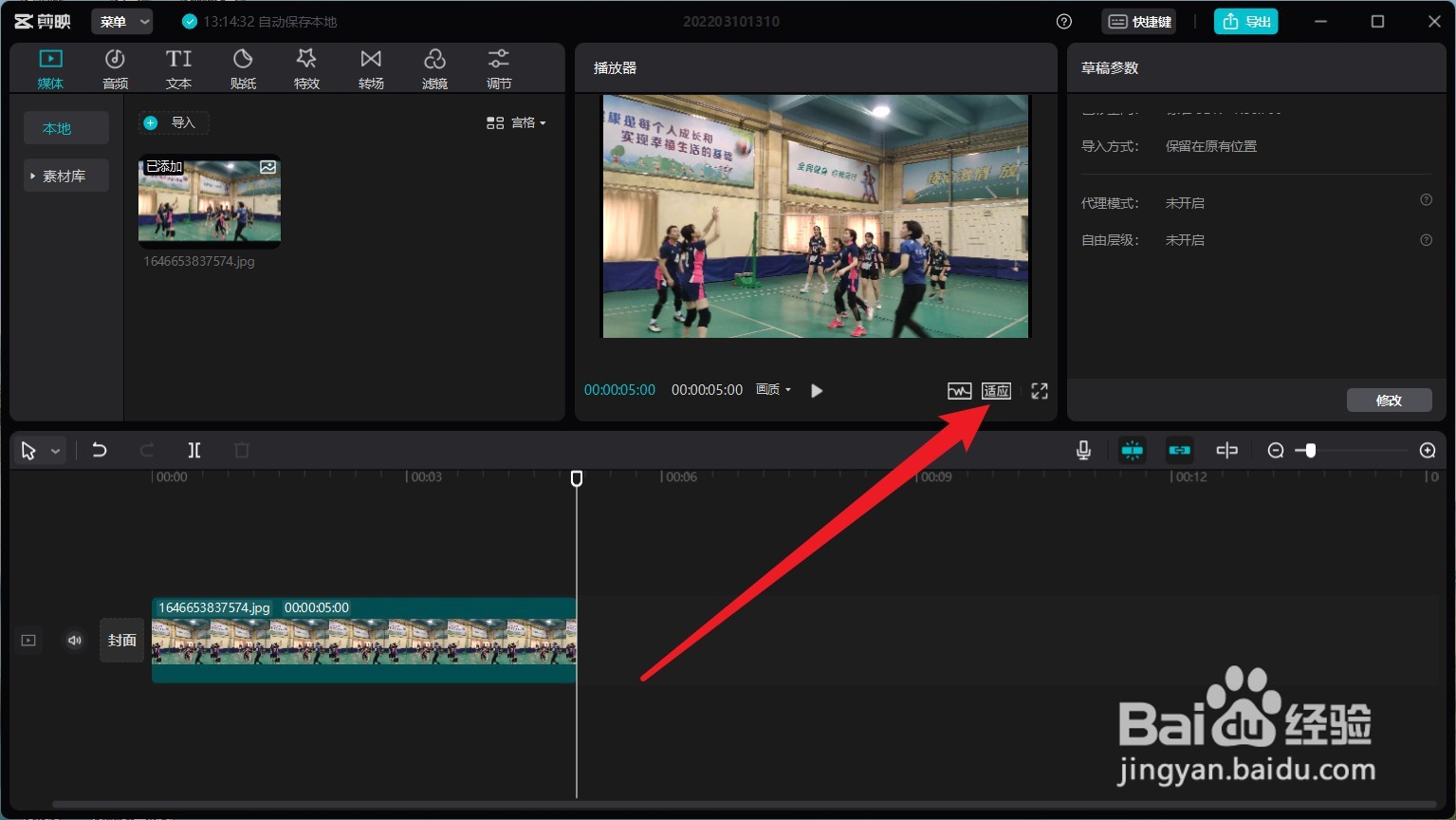
Task: Click the 修改 modify button
Action: point(1389,400)
